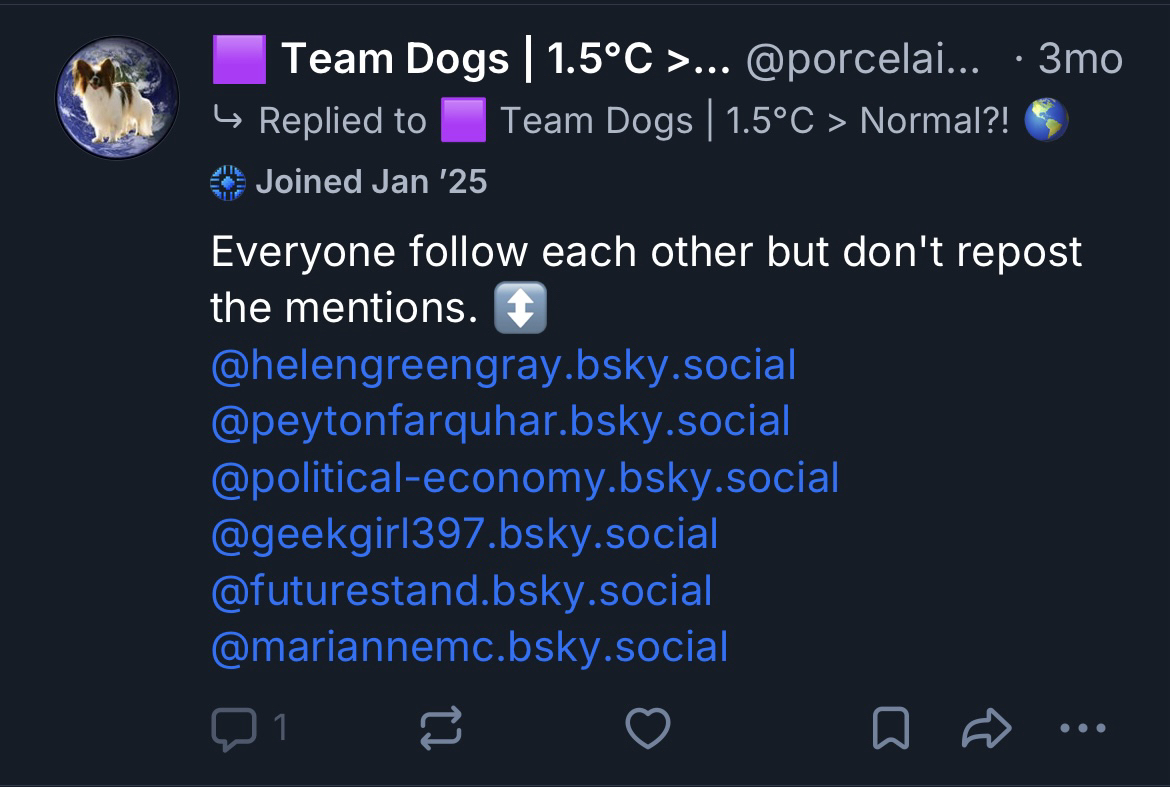
Task: Open the three-dot more options menu
Action: point(1082,728)
